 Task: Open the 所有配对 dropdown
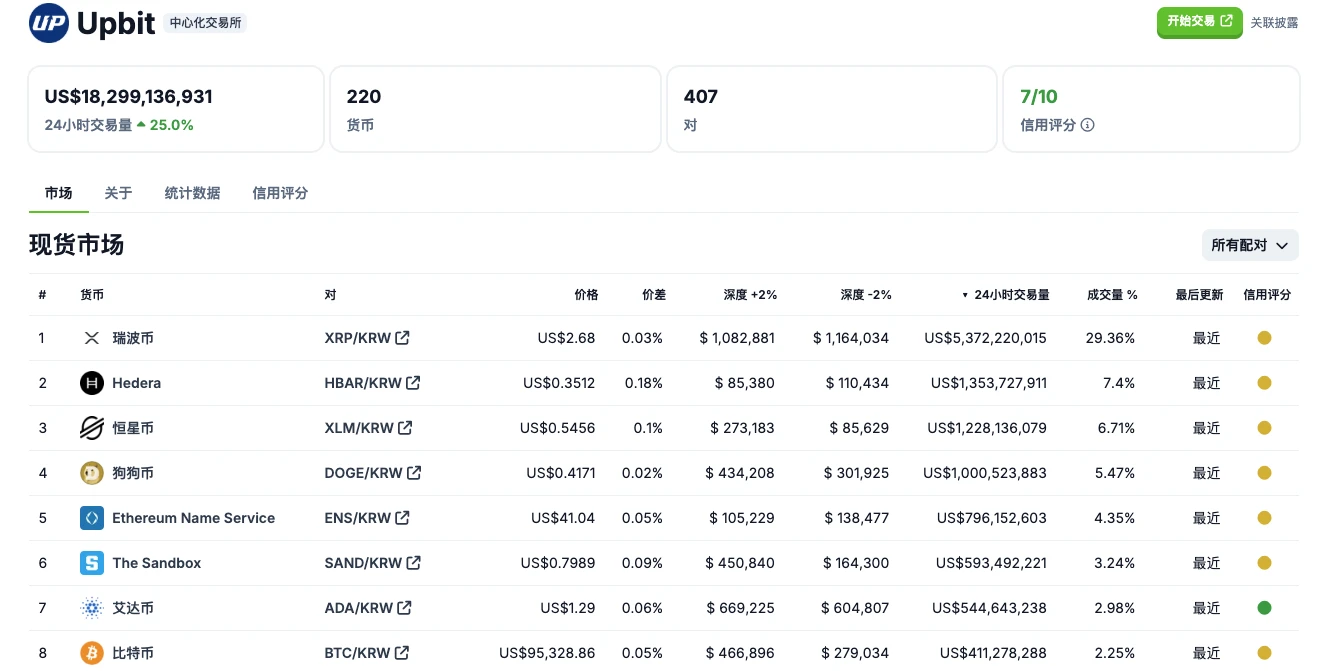(x=1250, y=245)
